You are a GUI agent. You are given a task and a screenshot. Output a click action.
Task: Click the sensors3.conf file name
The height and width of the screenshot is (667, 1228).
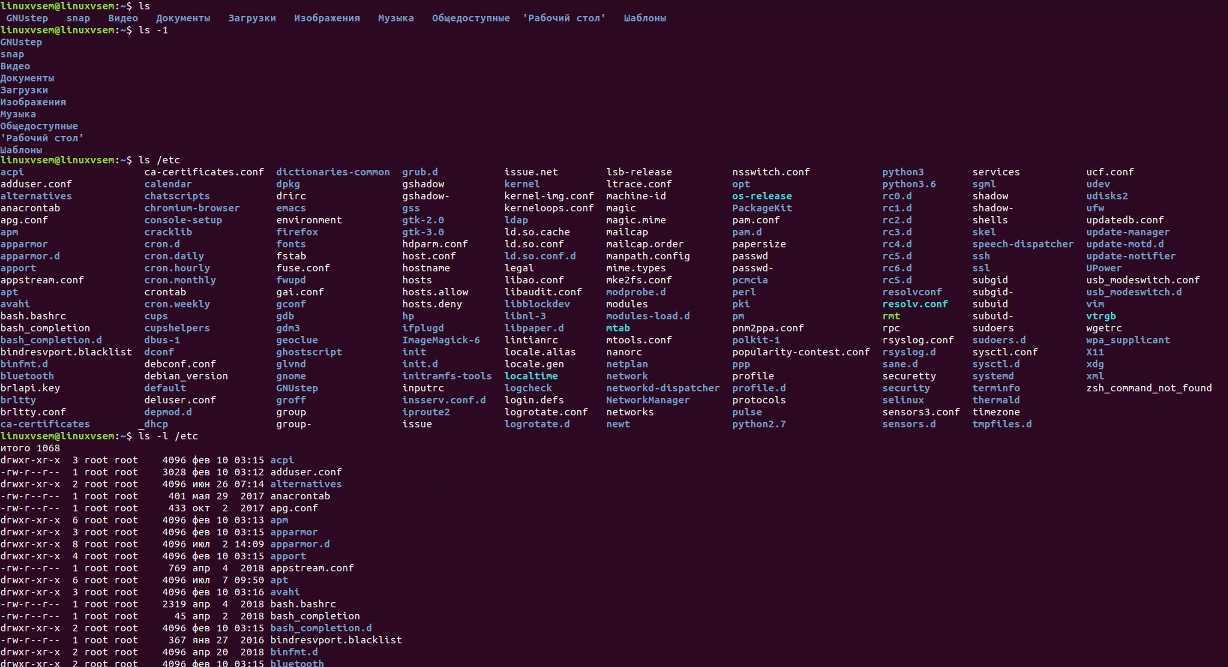pos(920,412)
